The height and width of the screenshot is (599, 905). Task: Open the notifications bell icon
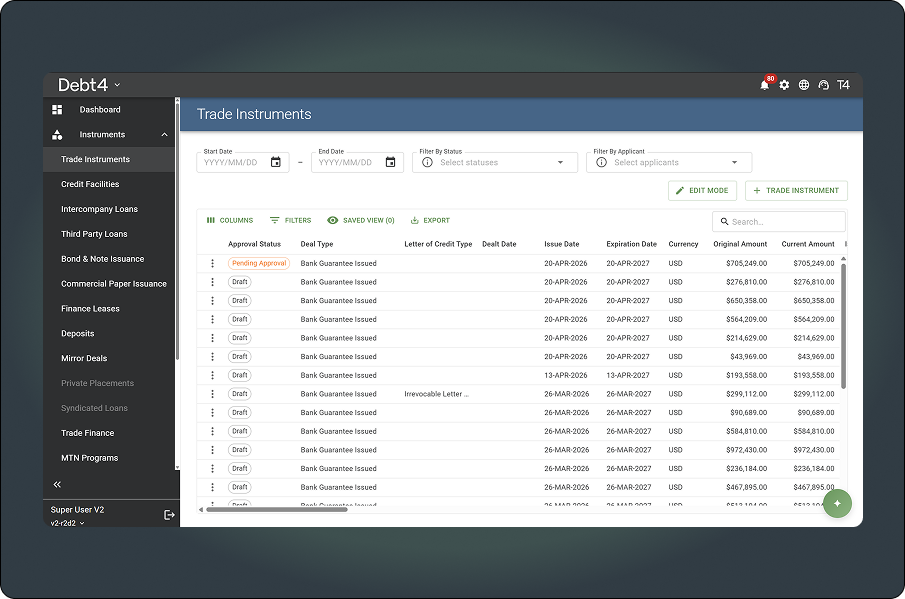point(765,85)
